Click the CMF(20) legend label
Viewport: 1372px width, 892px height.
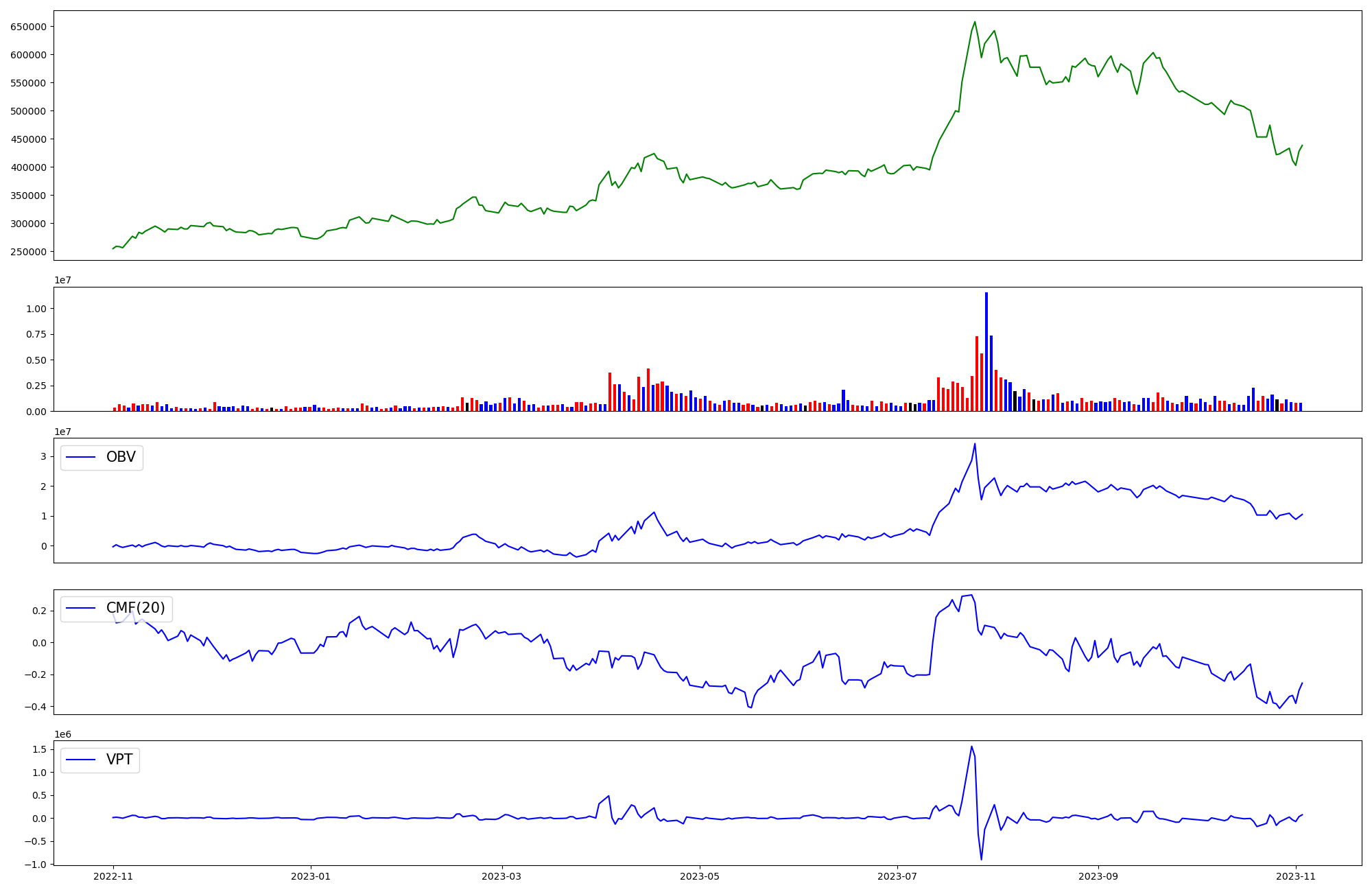tap(136, 608)
